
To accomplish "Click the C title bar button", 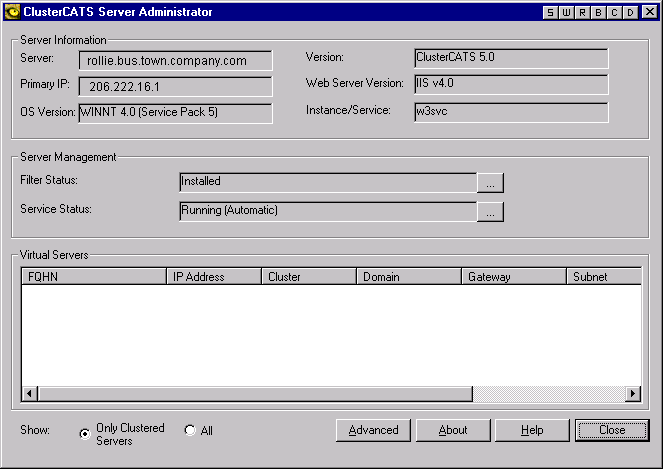I will (x=614, y=12).
